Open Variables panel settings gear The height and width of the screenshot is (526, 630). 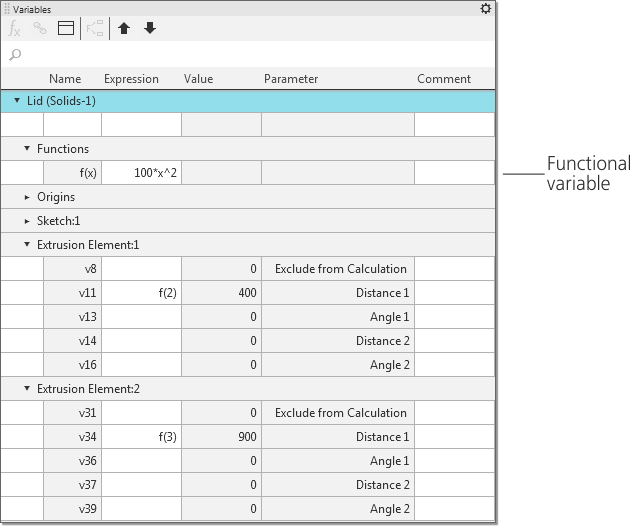[486, 8]
